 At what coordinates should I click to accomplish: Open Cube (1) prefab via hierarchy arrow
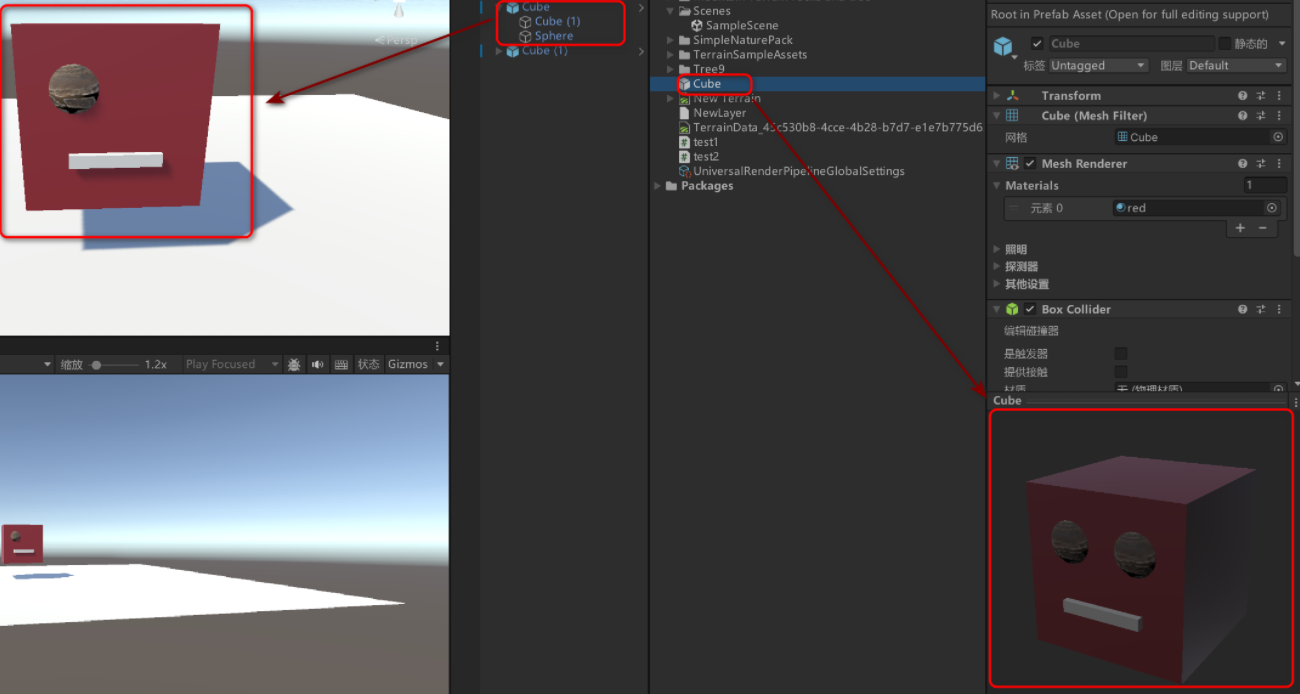[641, 50]
